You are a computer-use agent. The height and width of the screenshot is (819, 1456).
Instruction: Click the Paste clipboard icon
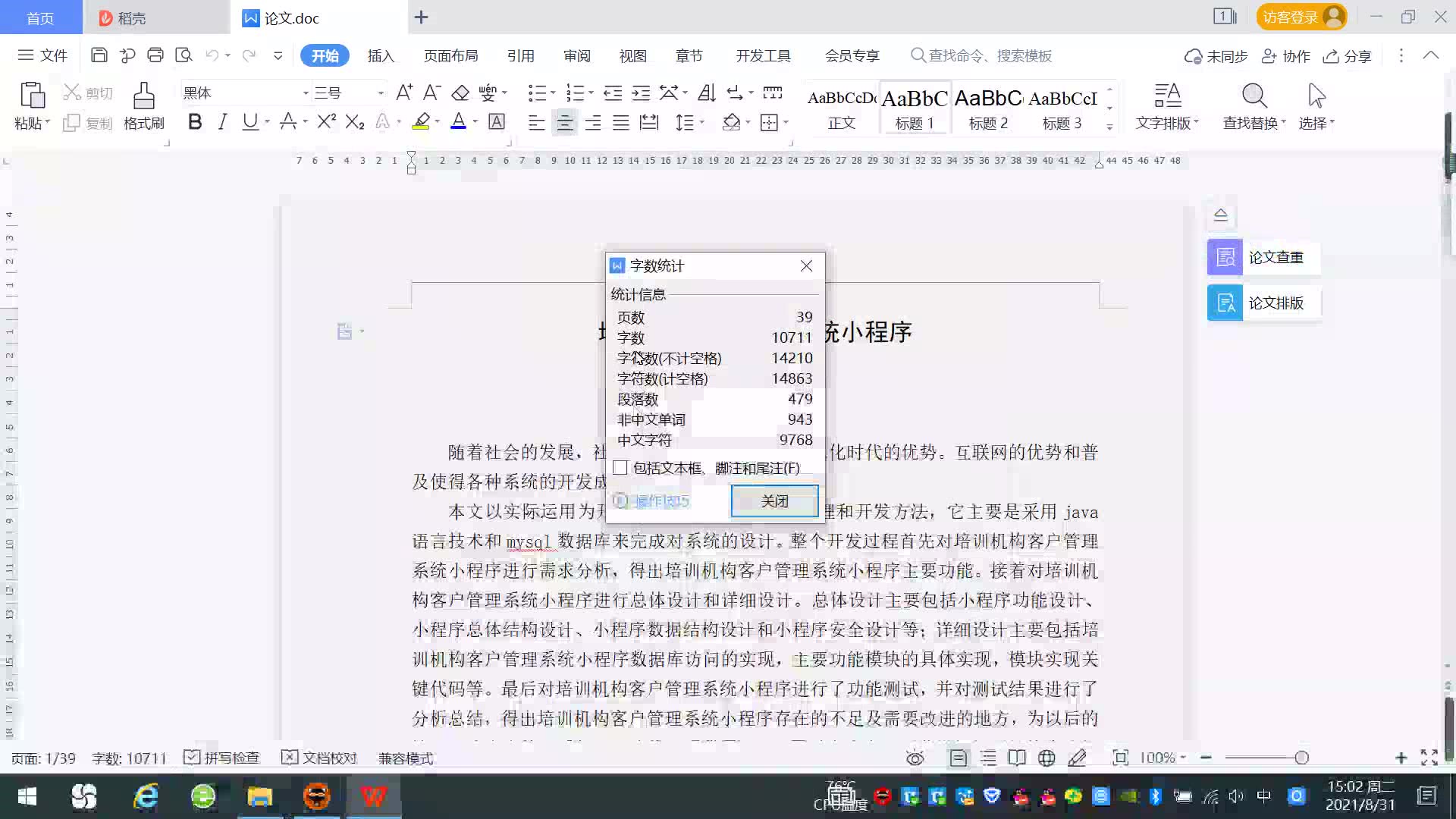coord(32,96)
